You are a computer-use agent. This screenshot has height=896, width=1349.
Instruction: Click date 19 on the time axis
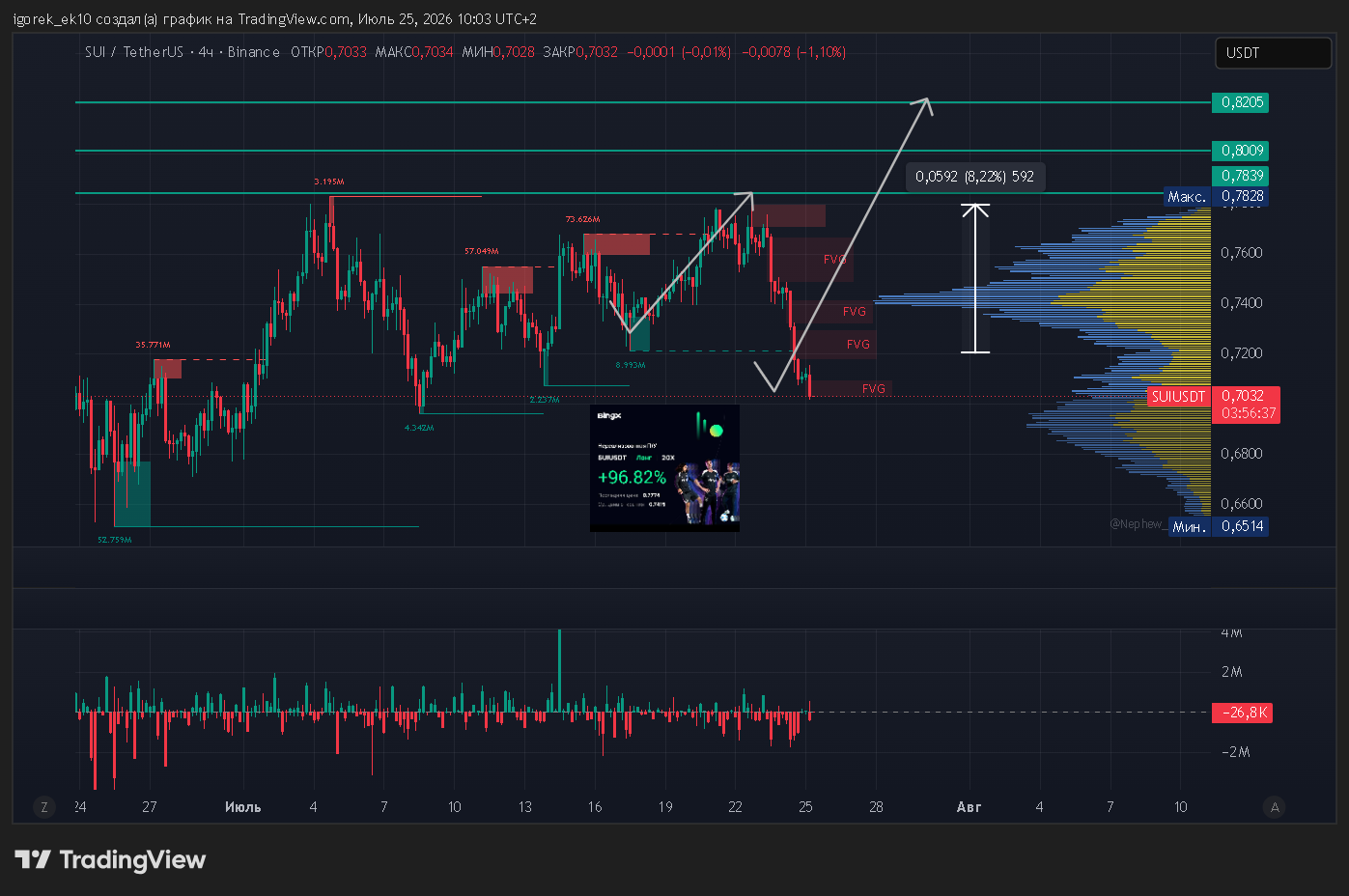pos(665,807)
